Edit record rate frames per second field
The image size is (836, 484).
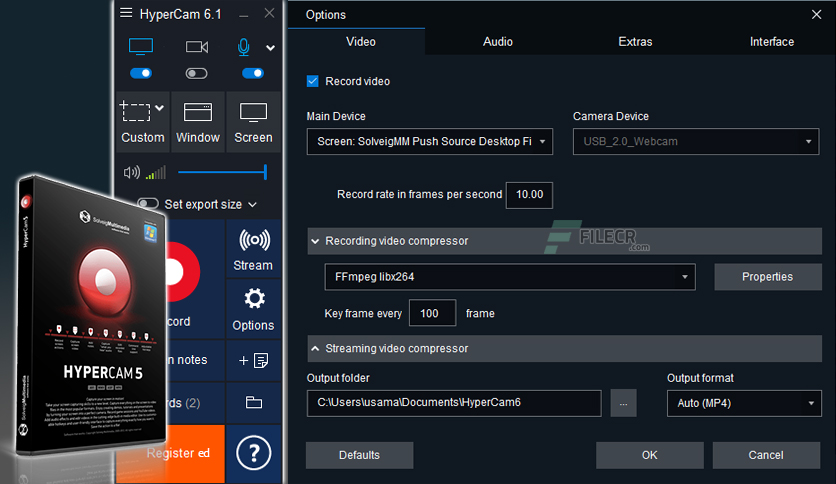click(x=529, y=195)
